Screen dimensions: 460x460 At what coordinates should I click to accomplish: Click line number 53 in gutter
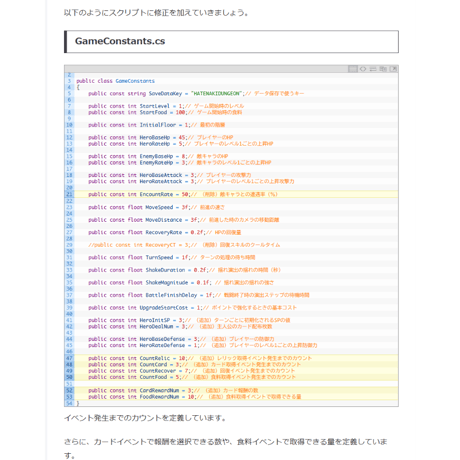coord(69,396)
